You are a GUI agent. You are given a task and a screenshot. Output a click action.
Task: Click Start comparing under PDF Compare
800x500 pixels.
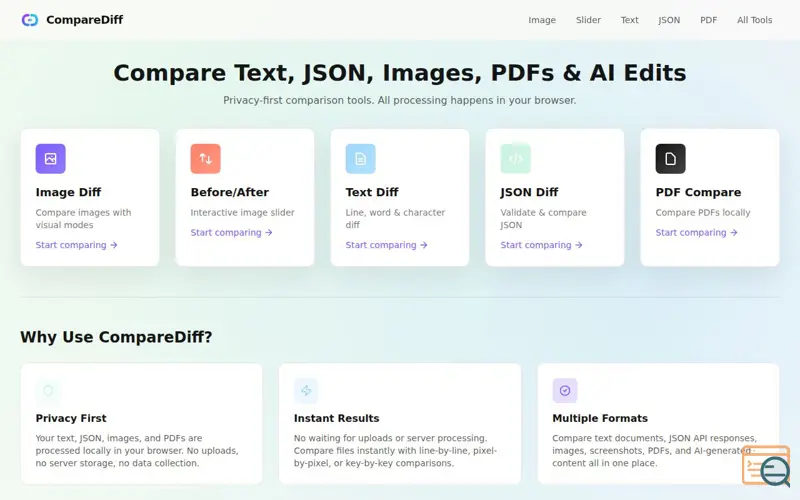click(x=696, y=233)
